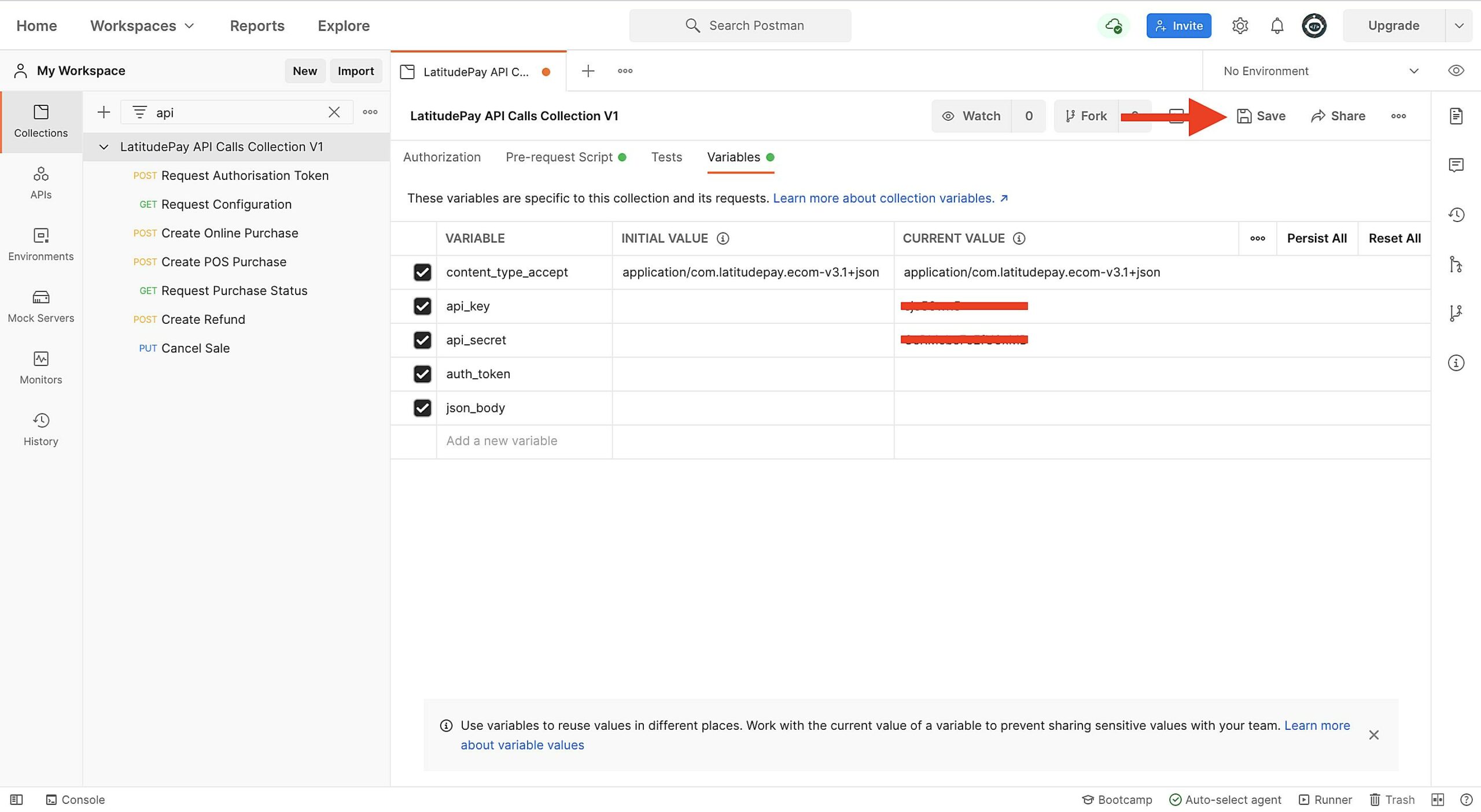The height and width of the screenshot is (812, 1481).
Task: Click the Search Postman field
Action: coord(740,25)
